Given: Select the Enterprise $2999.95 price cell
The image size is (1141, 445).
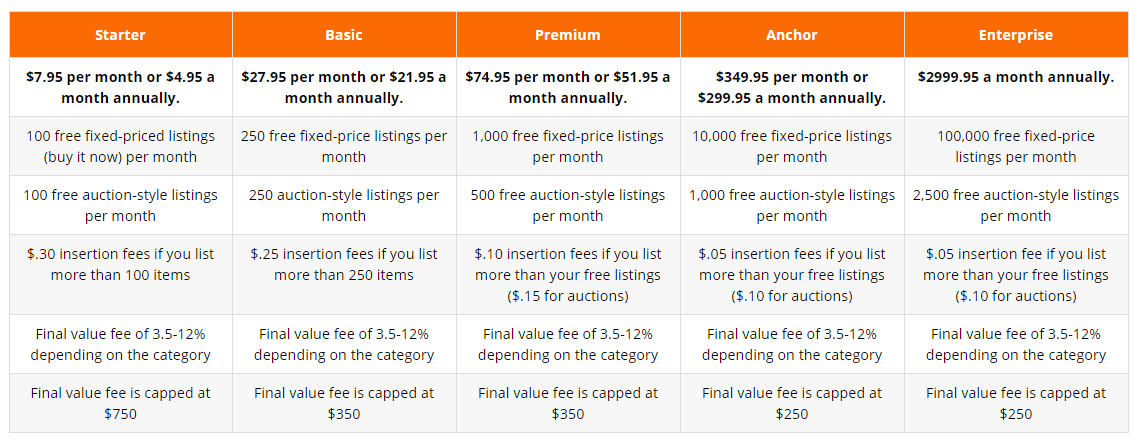Looking at the screenshot, I should pyautogui.click(x=1016, y=87).
